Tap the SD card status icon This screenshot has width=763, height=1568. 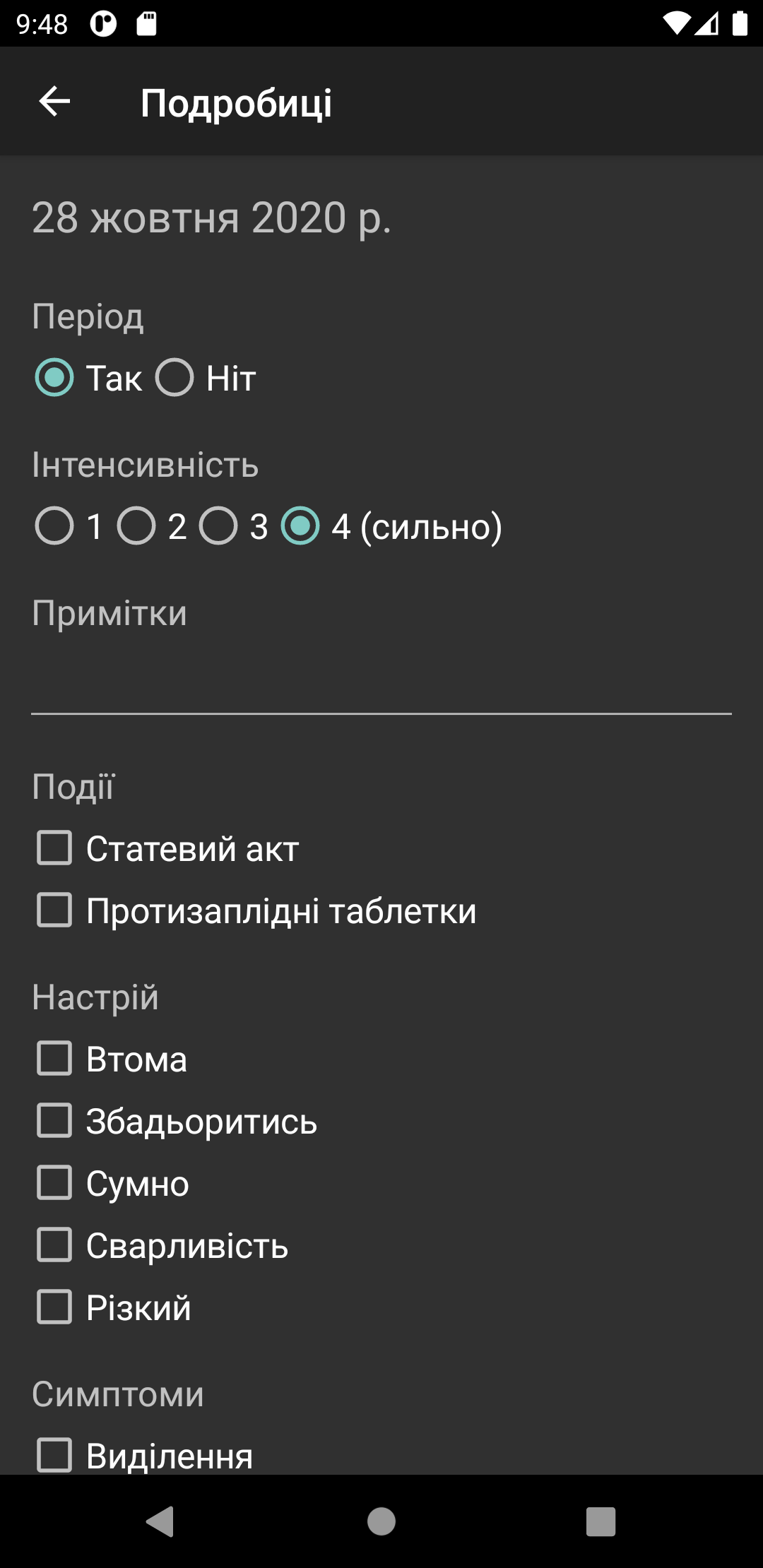coord(146,24)
